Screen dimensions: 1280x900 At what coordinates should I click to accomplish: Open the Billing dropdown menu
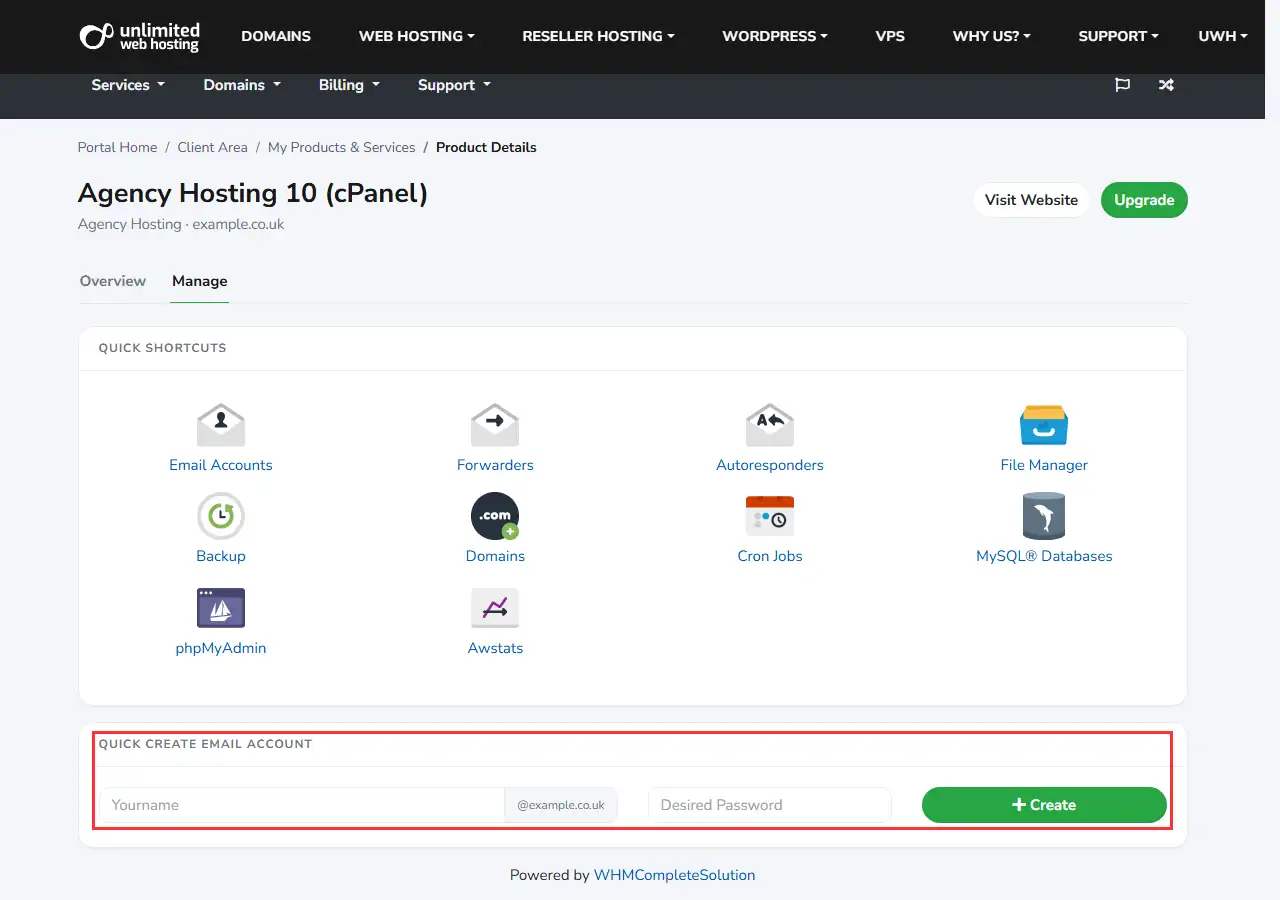[x=349, y=85]
